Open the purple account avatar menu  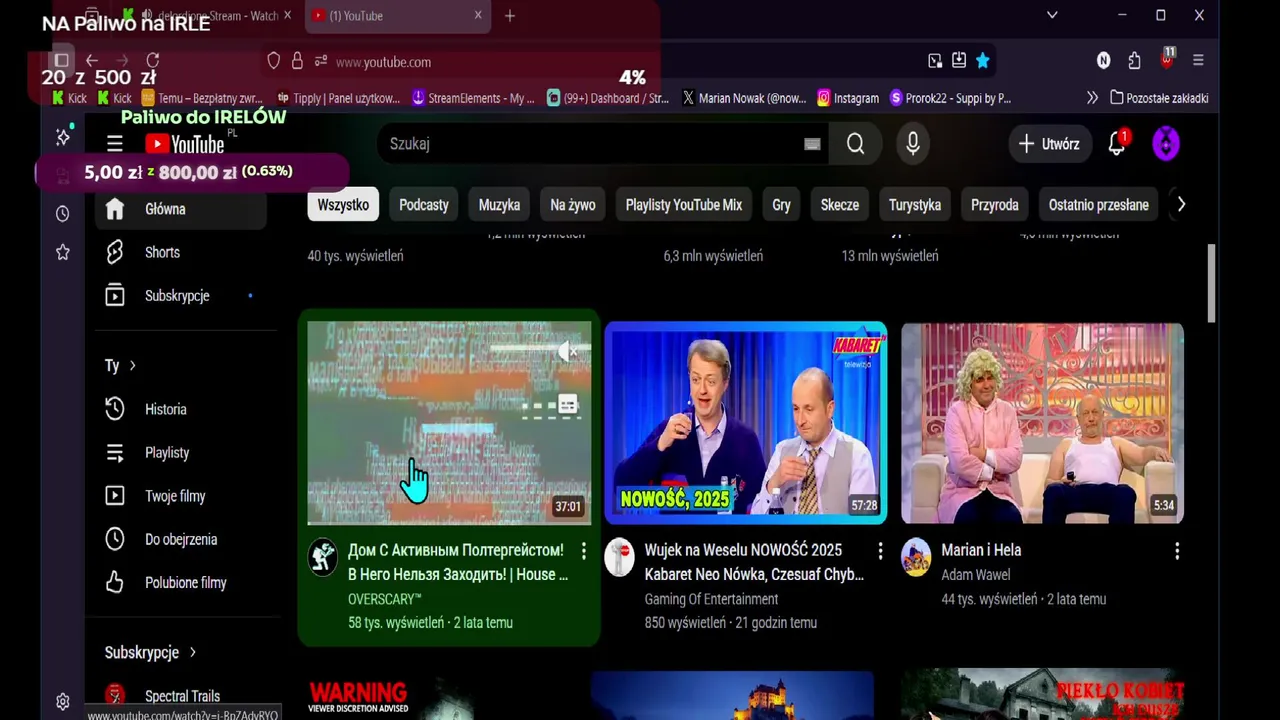pos(1166,144)
